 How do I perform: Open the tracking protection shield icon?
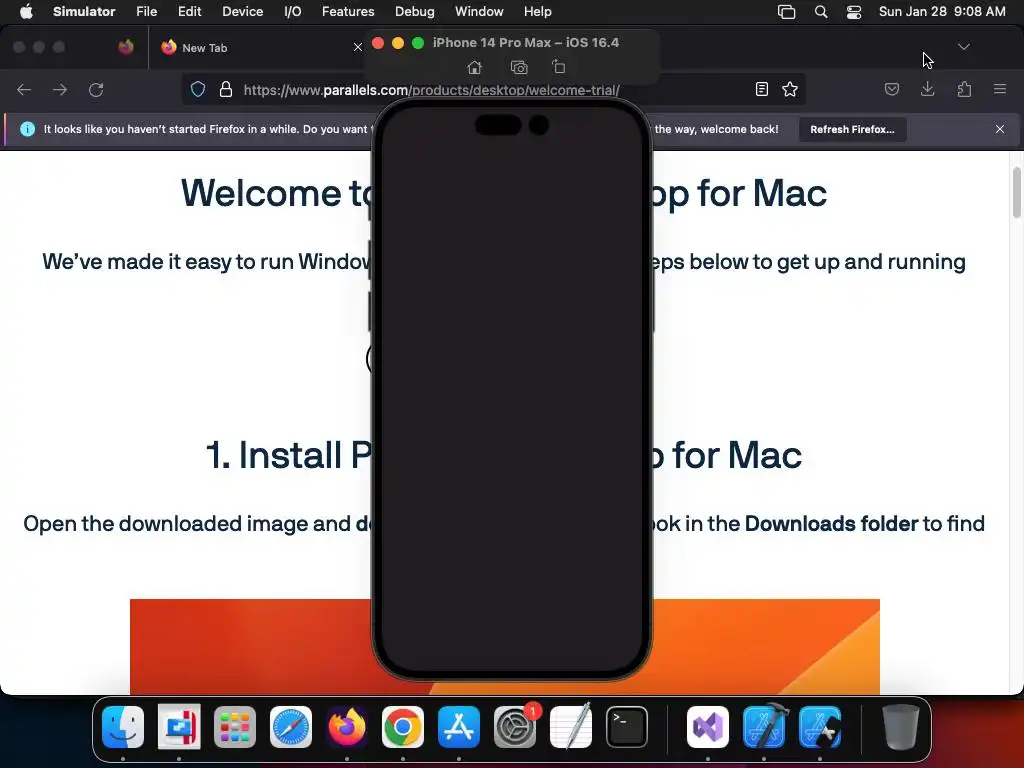pyautogui.click(x=198, y=89)
